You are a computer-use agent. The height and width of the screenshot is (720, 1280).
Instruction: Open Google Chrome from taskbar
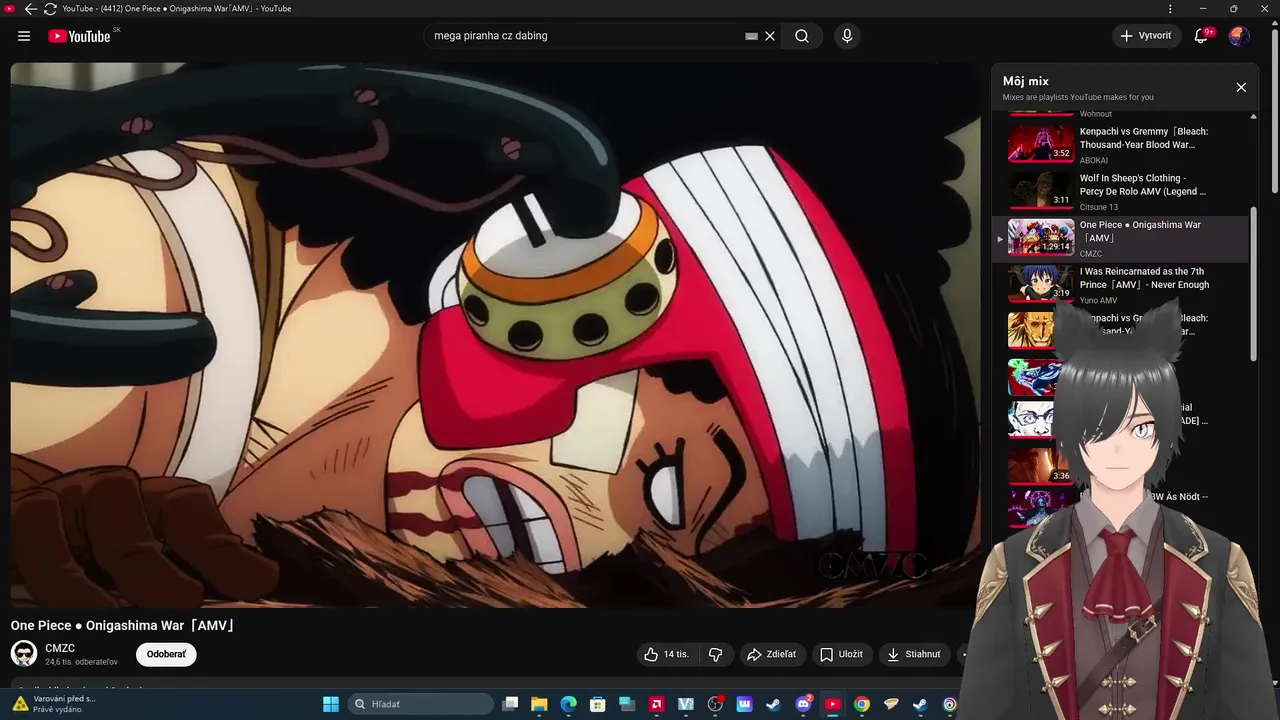862,704
